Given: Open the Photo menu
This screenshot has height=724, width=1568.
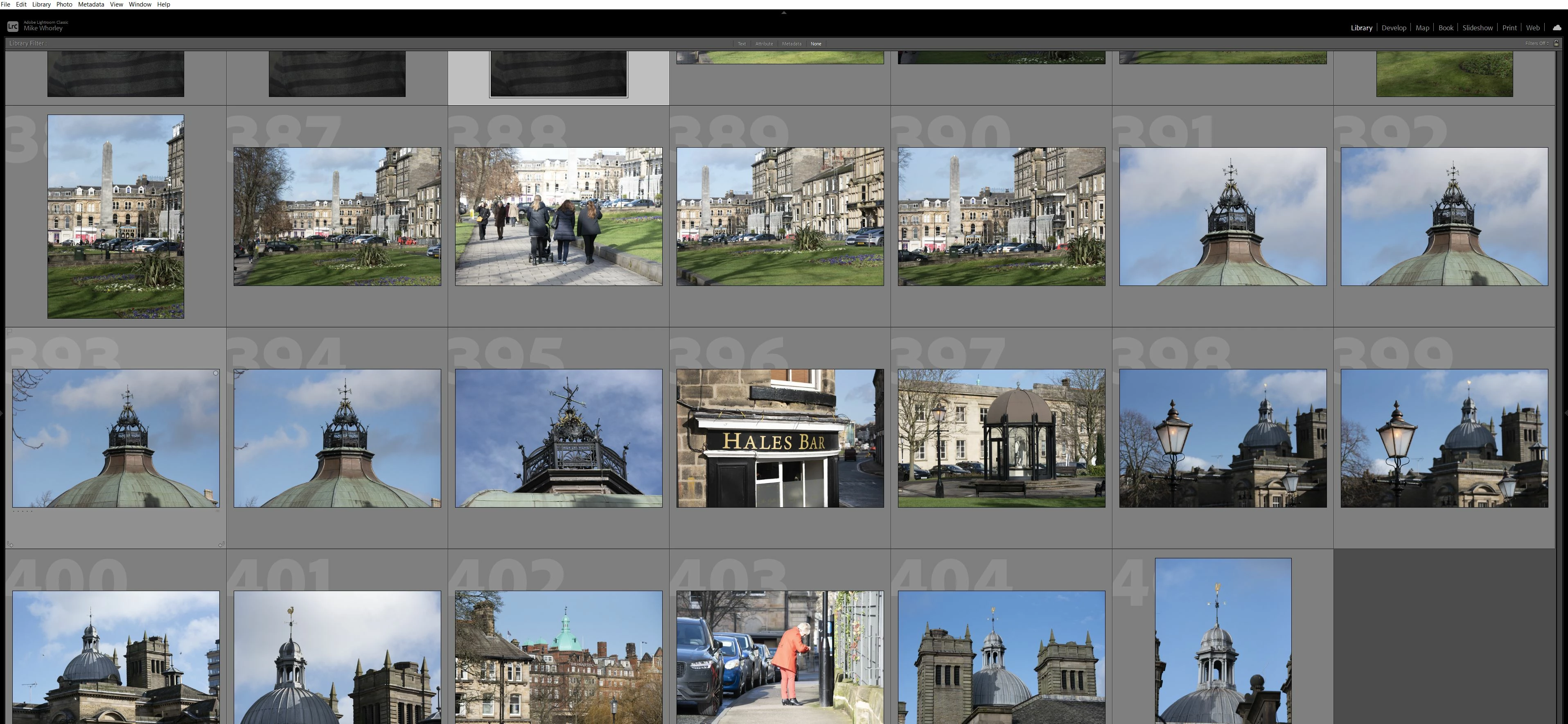Looking at the screenshot, I should tap(64, 4).
